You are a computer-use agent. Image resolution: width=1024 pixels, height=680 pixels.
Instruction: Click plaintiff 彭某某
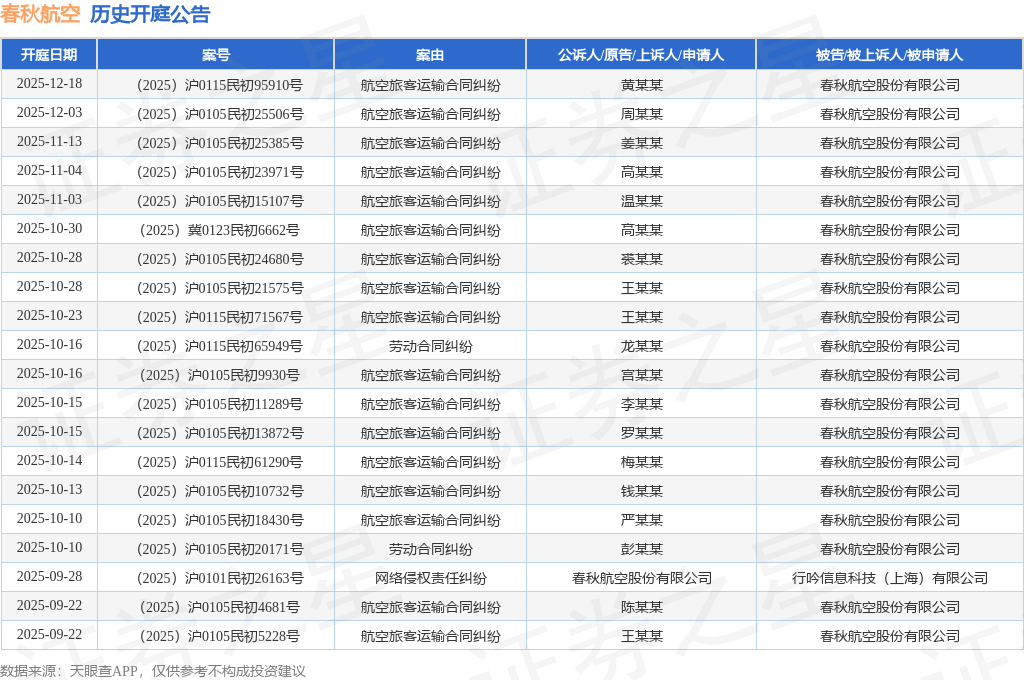(x=641, y=549)
